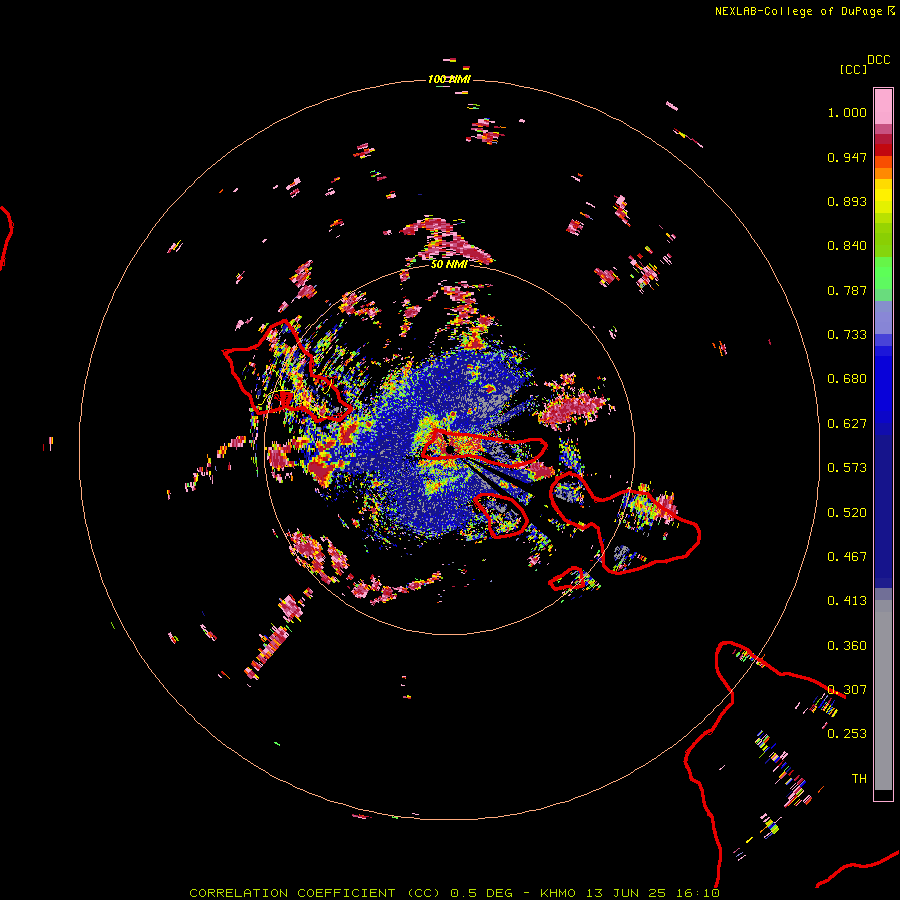Click the TH threshold label
Image resolution: width=900 pixels, height=900 pixels.
tap(859, 779)
